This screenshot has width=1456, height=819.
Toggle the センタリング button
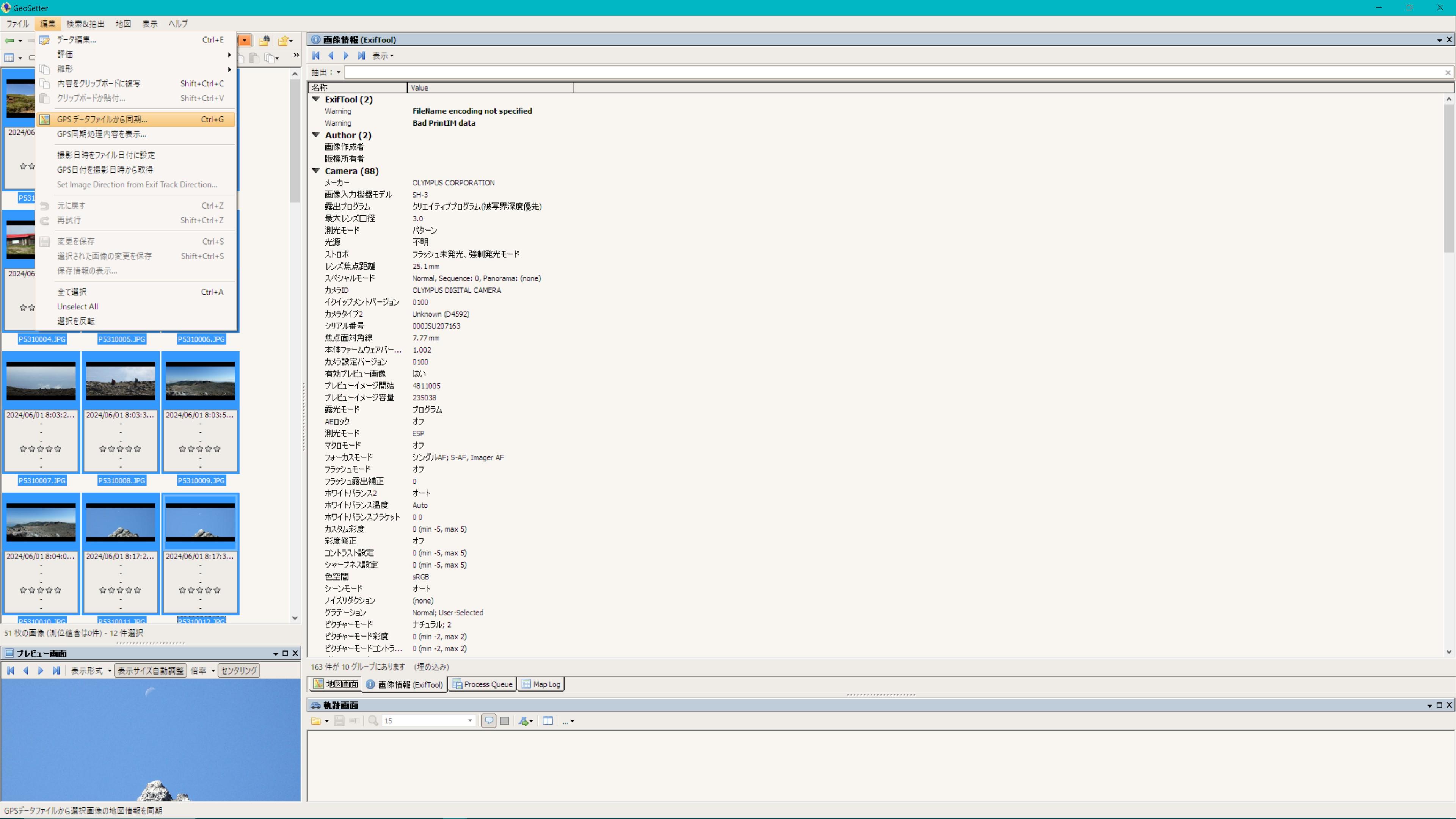[238, 670]
